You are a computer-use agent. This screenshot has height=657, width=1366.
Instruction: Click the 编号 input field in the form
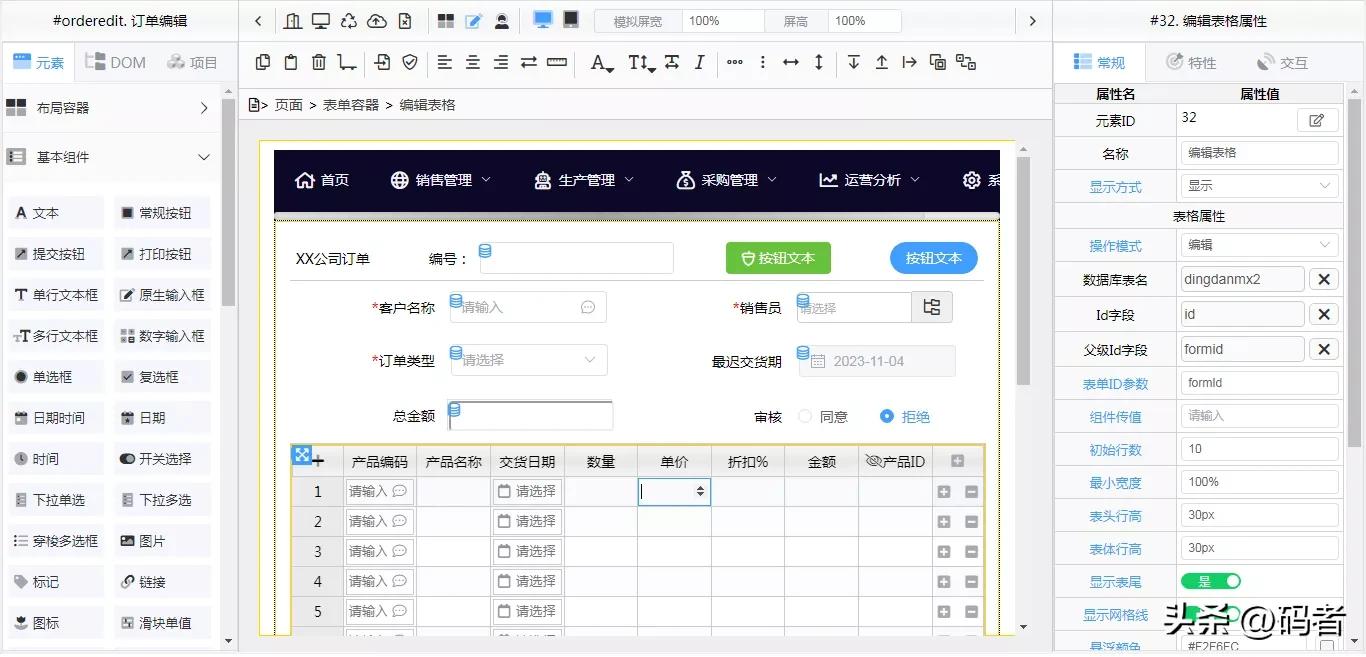(x=576, y=258)
